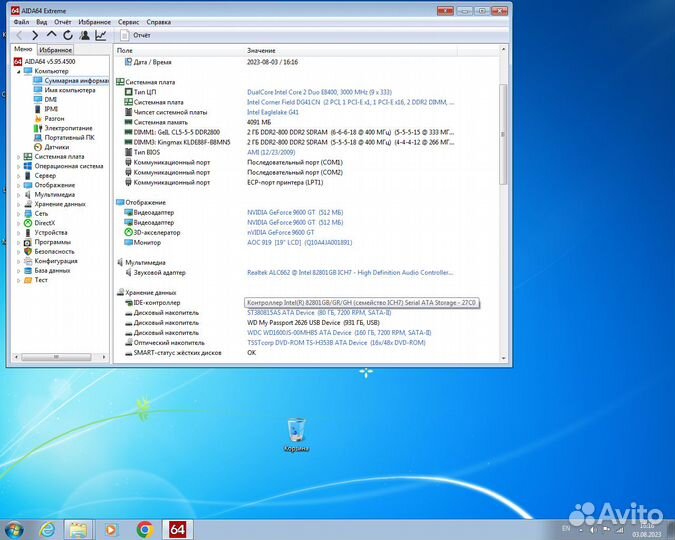Viewport: 675px width, 540px height.
Task: Open Windows Explorer from the taskbar
Action: pyautogui.click(x=78, y=529)
